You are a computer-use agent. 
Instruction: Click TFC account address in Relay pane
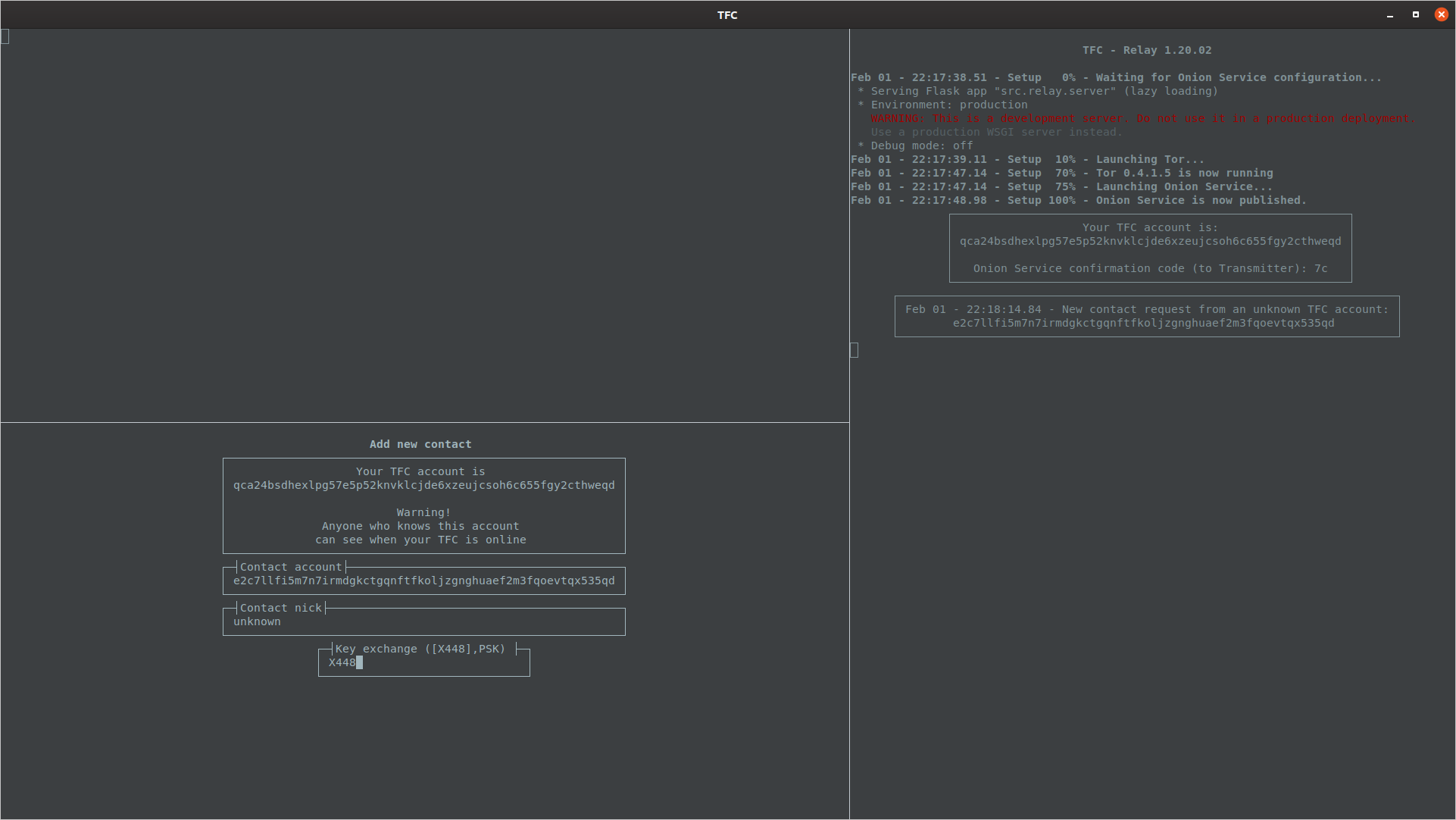pos(1150,241)
